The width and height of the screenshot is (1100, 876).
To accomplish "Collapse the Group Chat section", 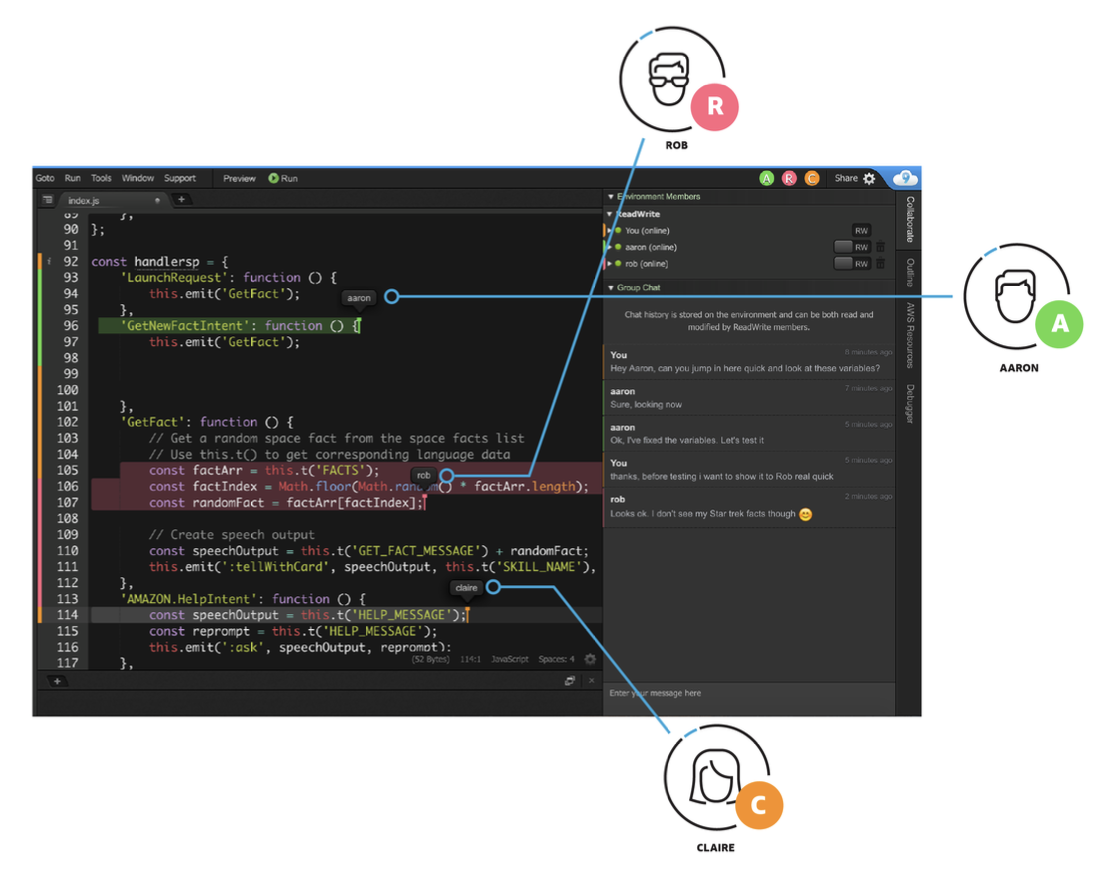I will point(611,288).
